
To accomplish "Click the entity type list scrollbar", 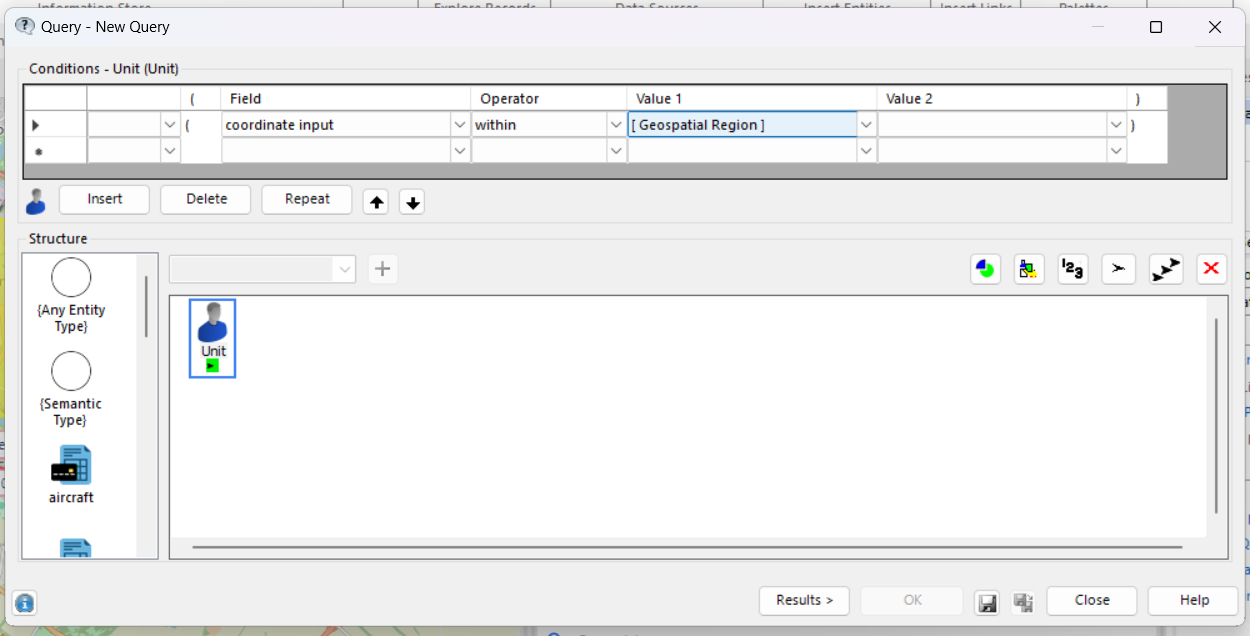I will point(146,306).
